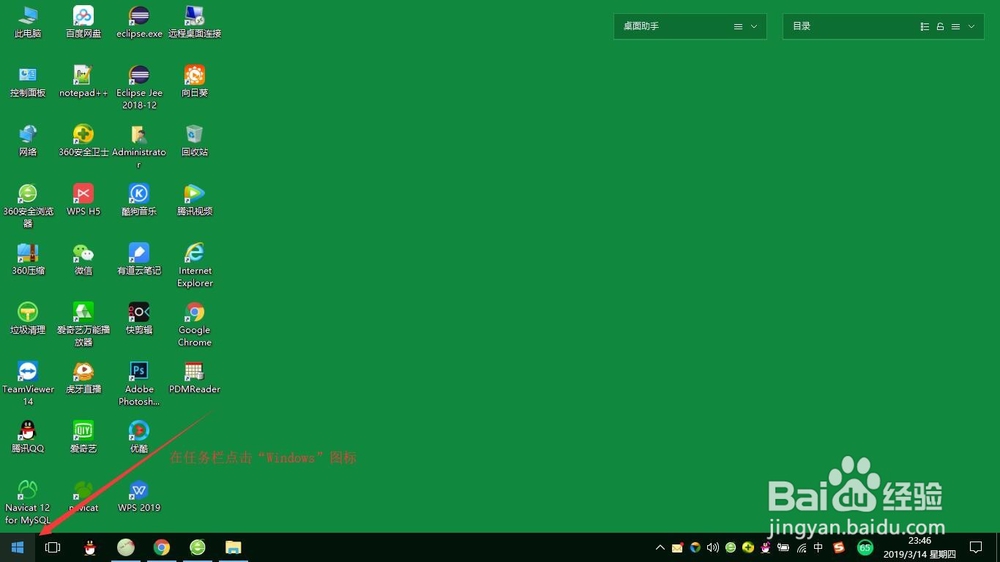
Task: Expand the 桌面助手 panel chevron
Action: click(x=754, y=27)
